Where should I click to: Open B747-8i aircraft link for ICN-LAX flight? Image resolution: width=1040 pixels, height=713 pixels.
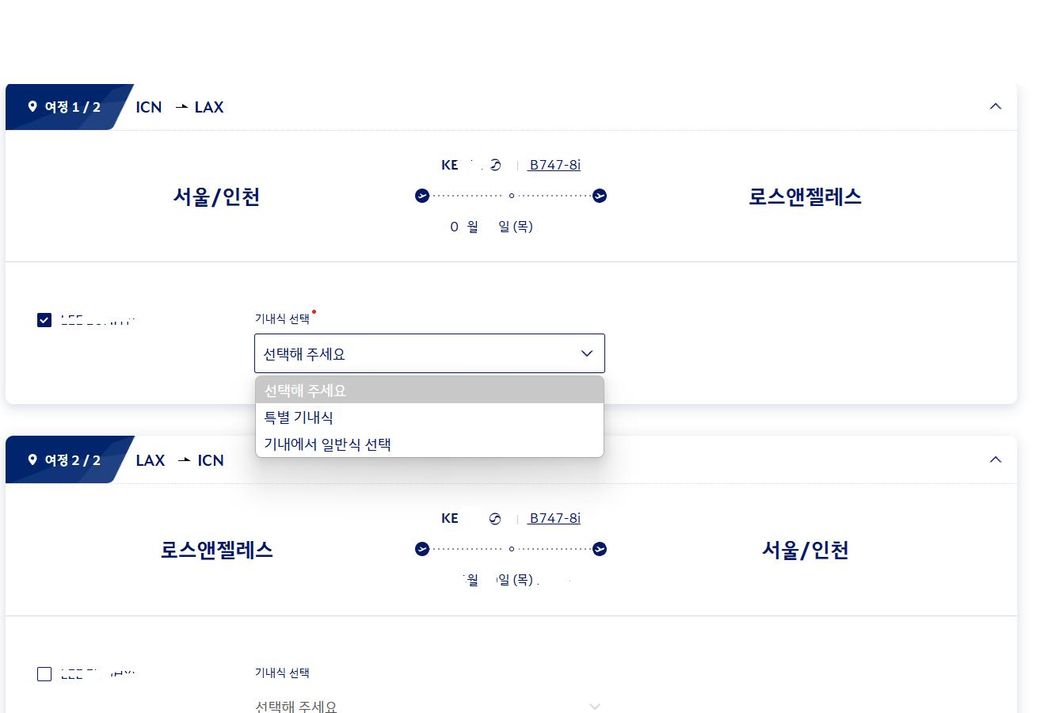coord(554,165)
